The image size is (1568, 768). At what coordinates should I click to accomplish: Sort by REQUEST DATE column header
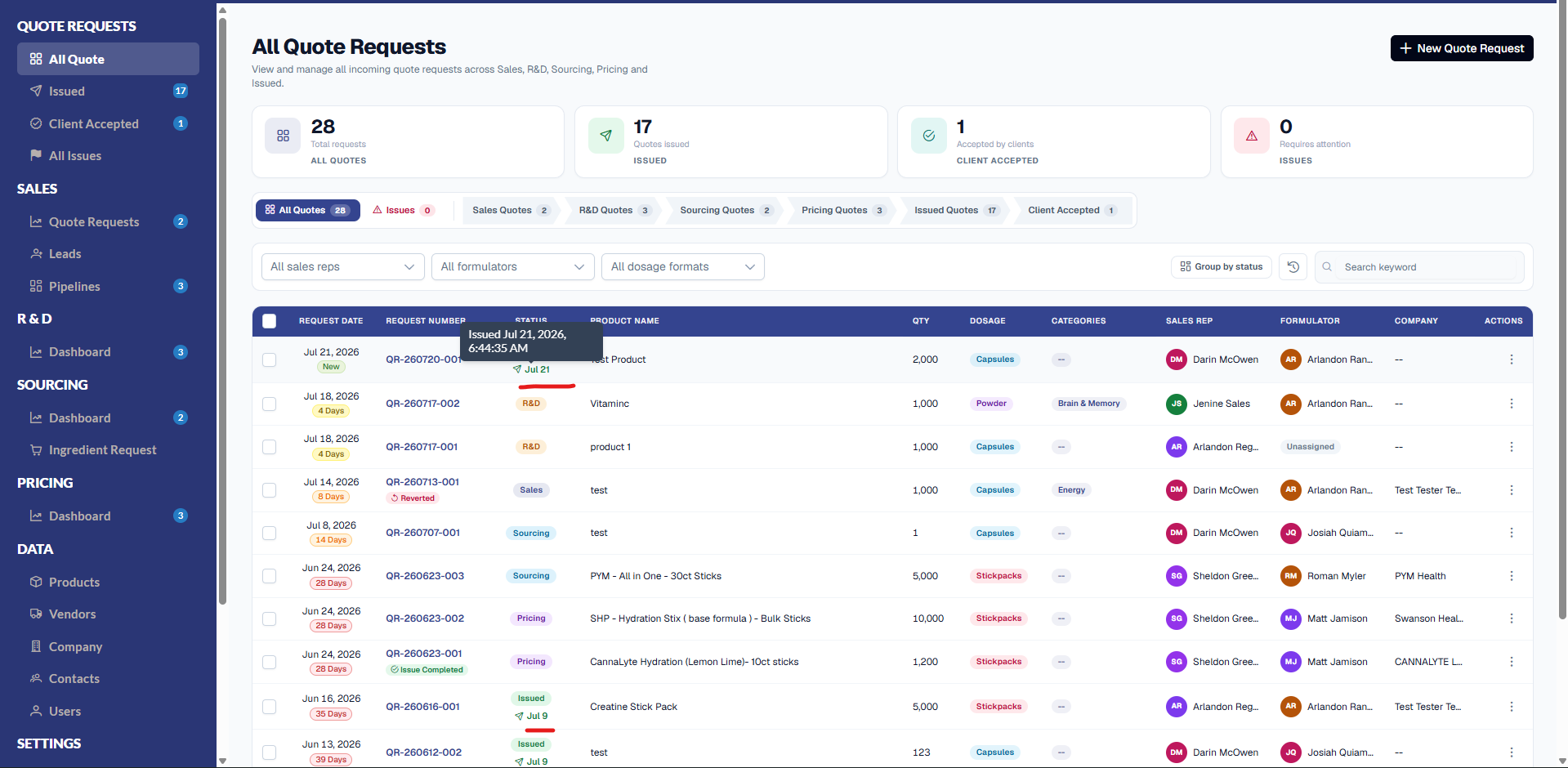[331, 321]
